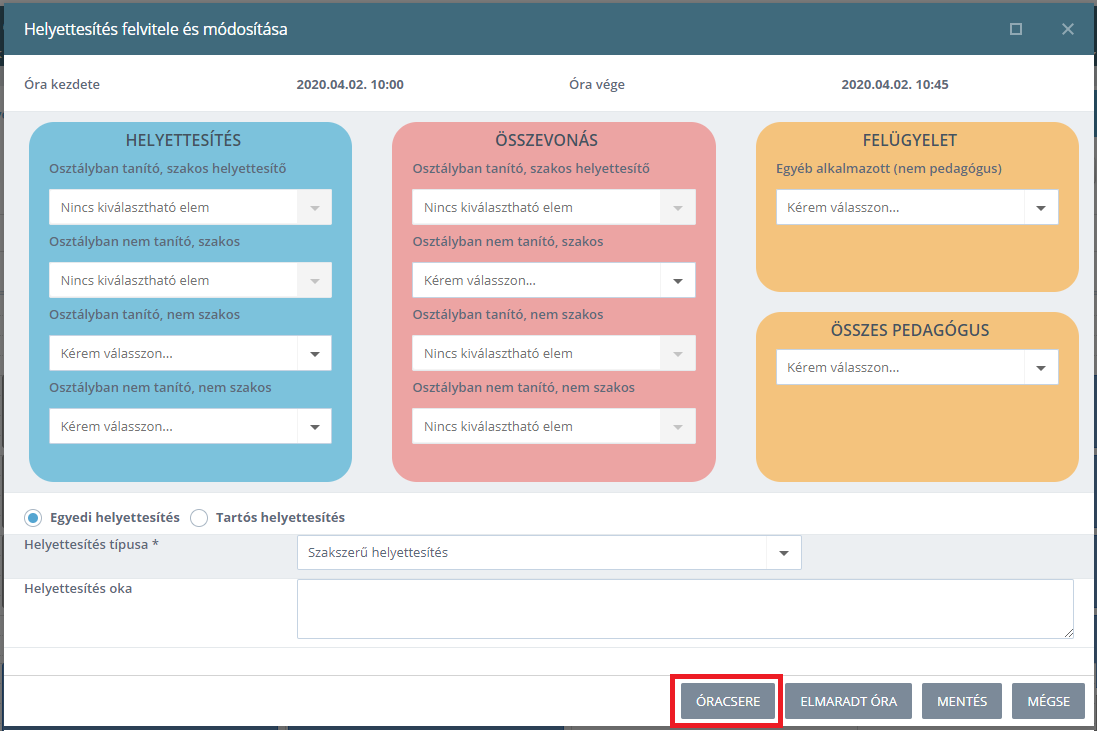The image size is (1097, 731).
Task: Open Felügyelet 'Egyéb alkalmazott' dropdown
Action: click(916, 207)
